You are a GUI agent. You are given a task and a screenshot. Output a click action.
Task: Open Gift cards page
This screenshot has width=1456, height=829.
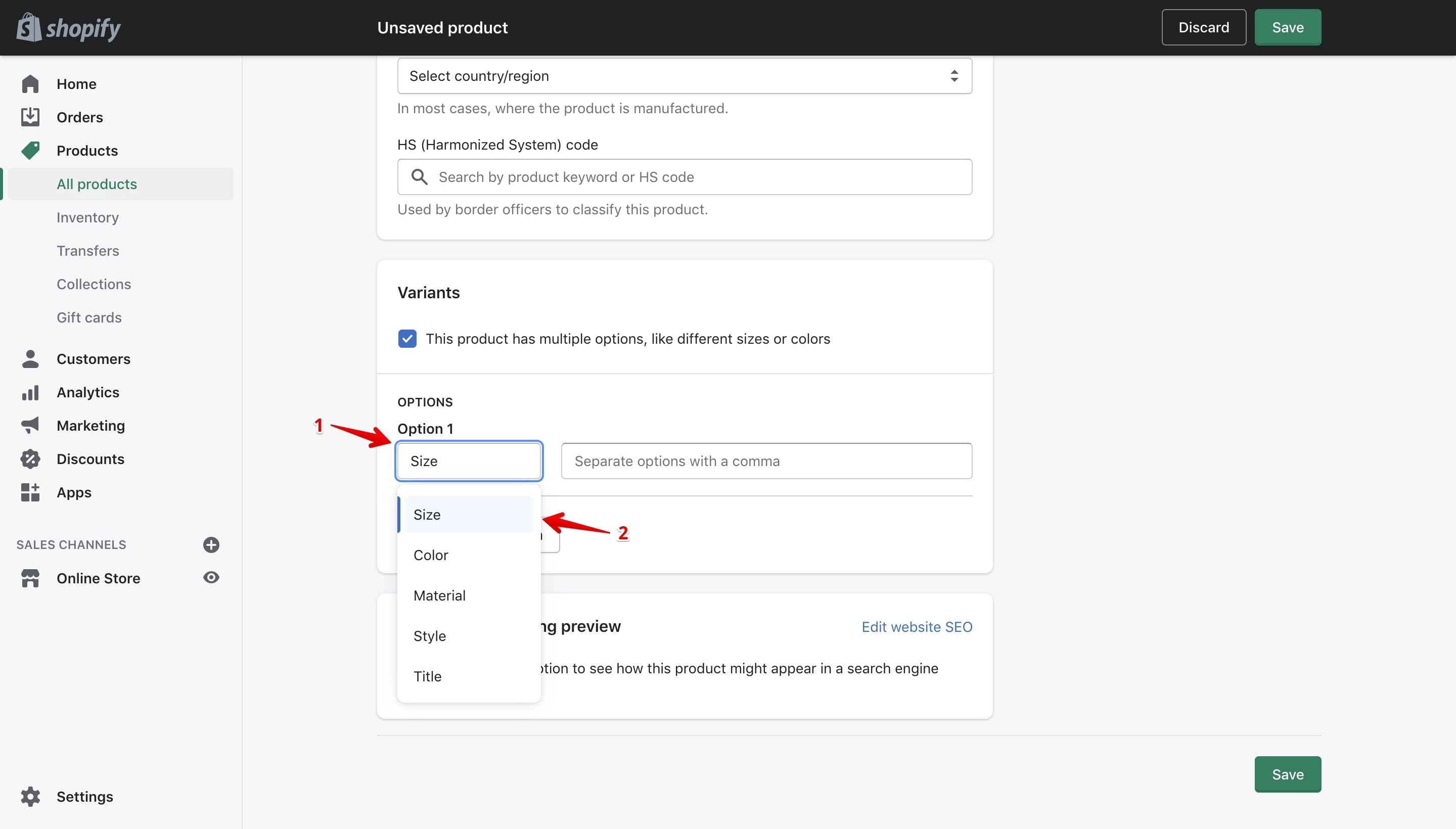pyautogui.click(x=89, y=317)
